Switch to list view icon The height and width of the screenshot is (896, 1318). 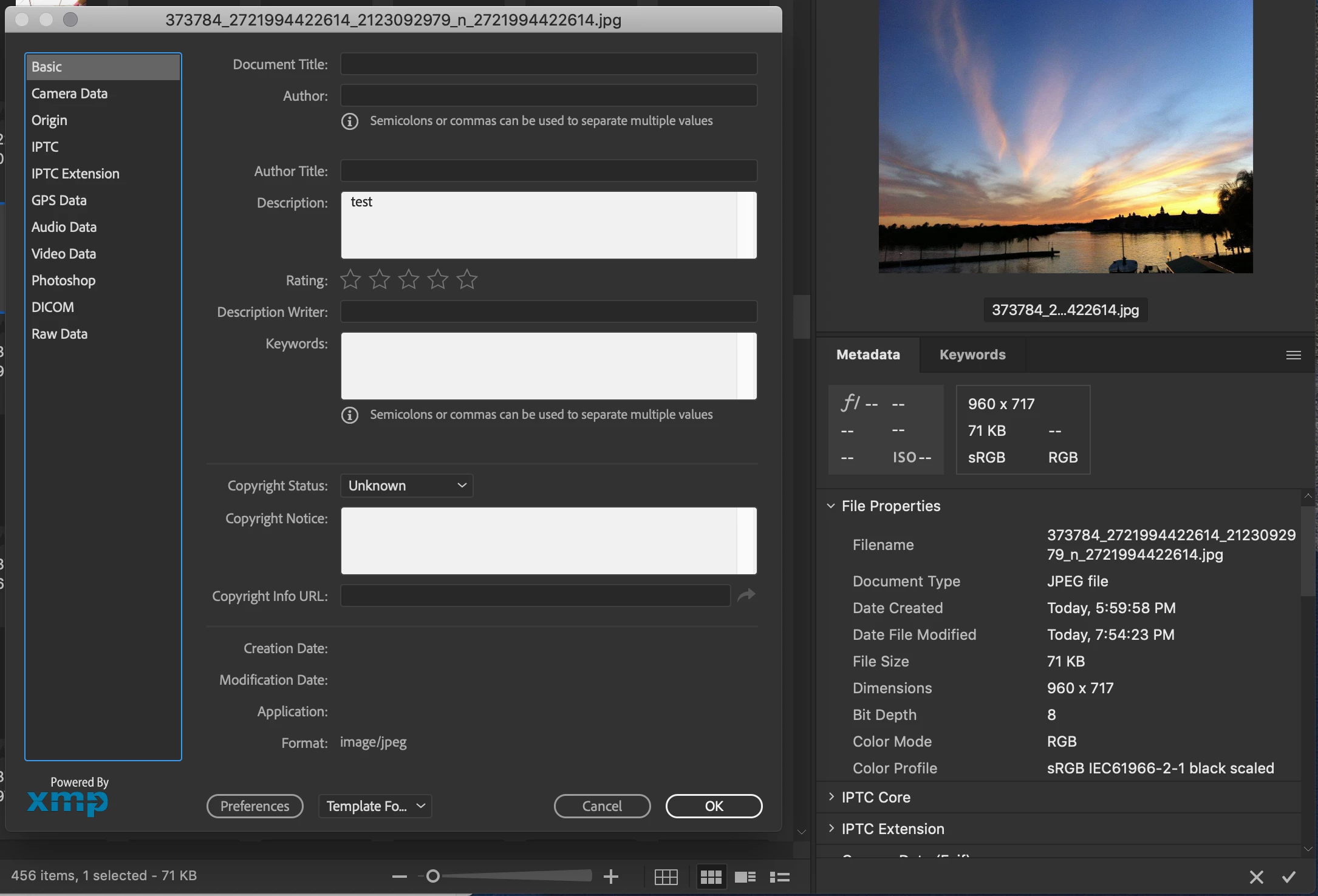pos(779,877)
